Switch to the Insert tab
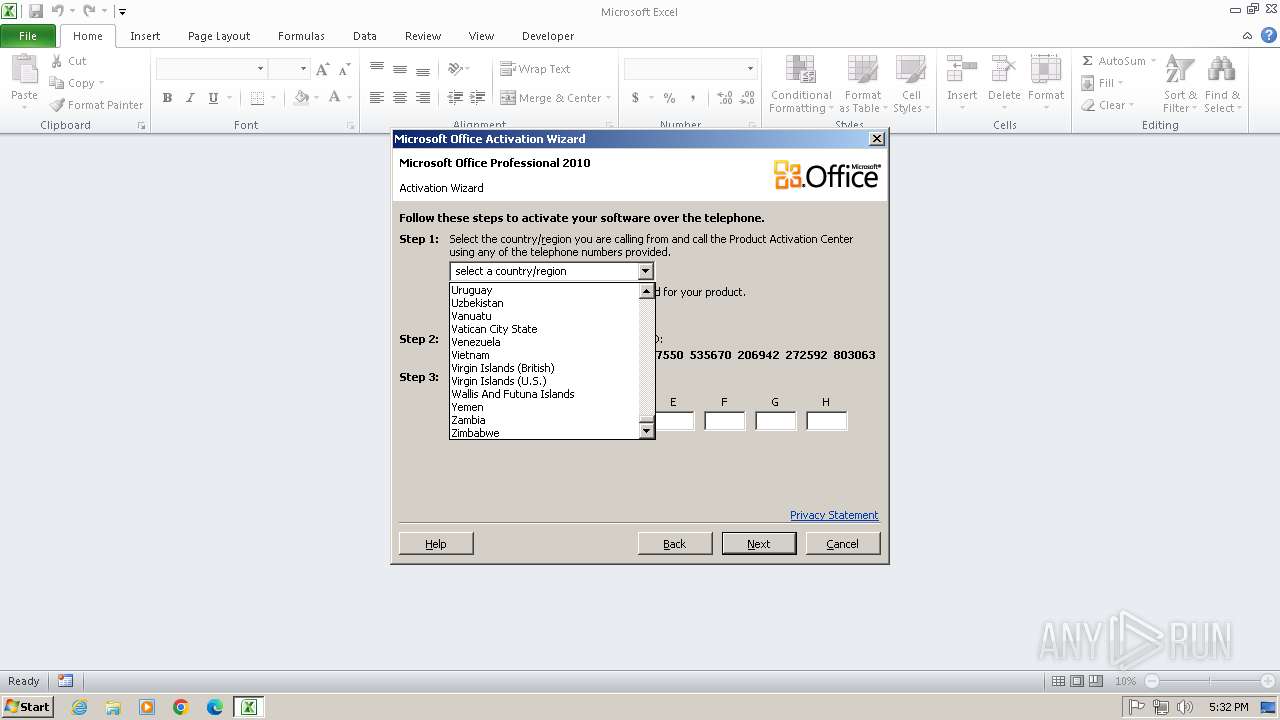The image size is (1280, 720). click(145, 36)
